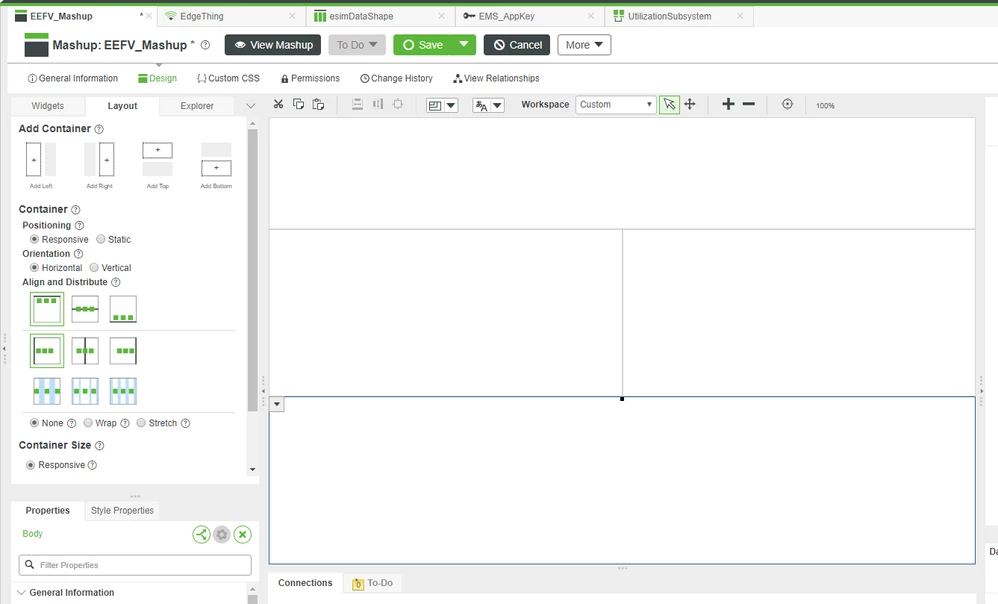Select Vertical orientation
Image resolution: width=998 pixels, height=604 pixels.
[94, 267]
